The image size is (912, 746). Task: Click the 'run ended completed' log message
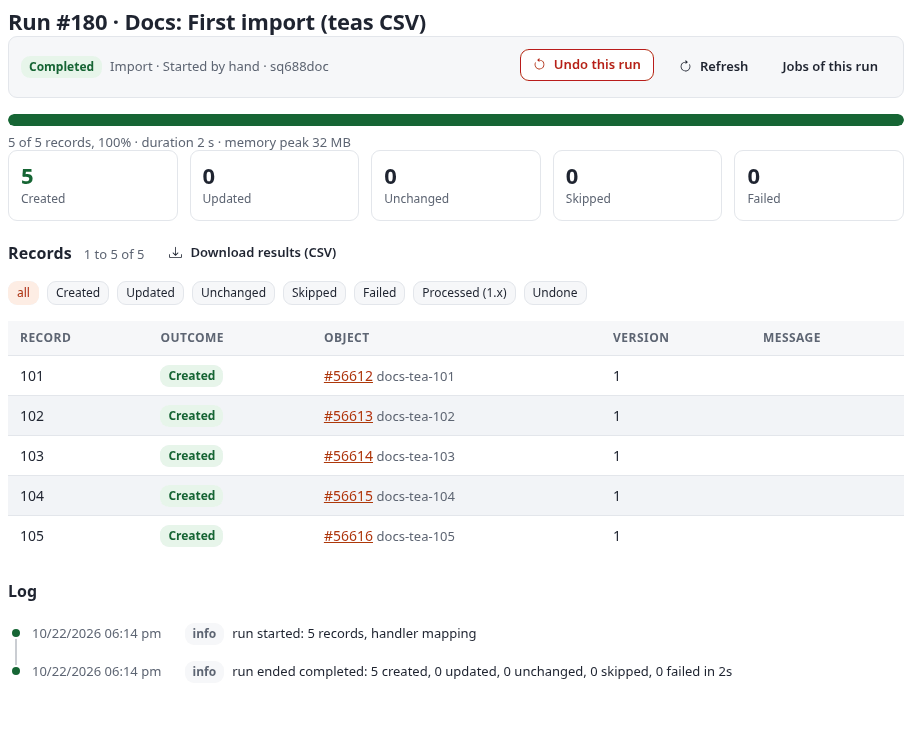pyautogui.click(x=482, y=672)
